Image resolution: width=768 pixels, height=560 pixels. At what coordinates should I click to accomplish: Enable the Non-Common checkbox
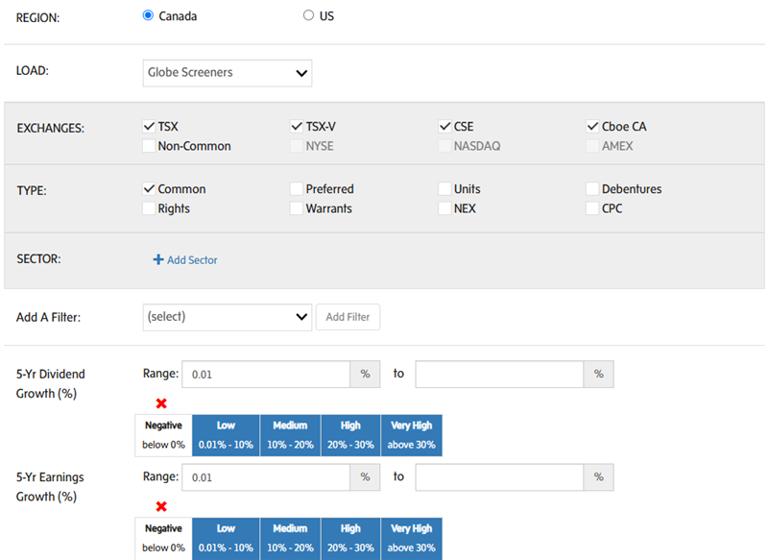(149, 146)
